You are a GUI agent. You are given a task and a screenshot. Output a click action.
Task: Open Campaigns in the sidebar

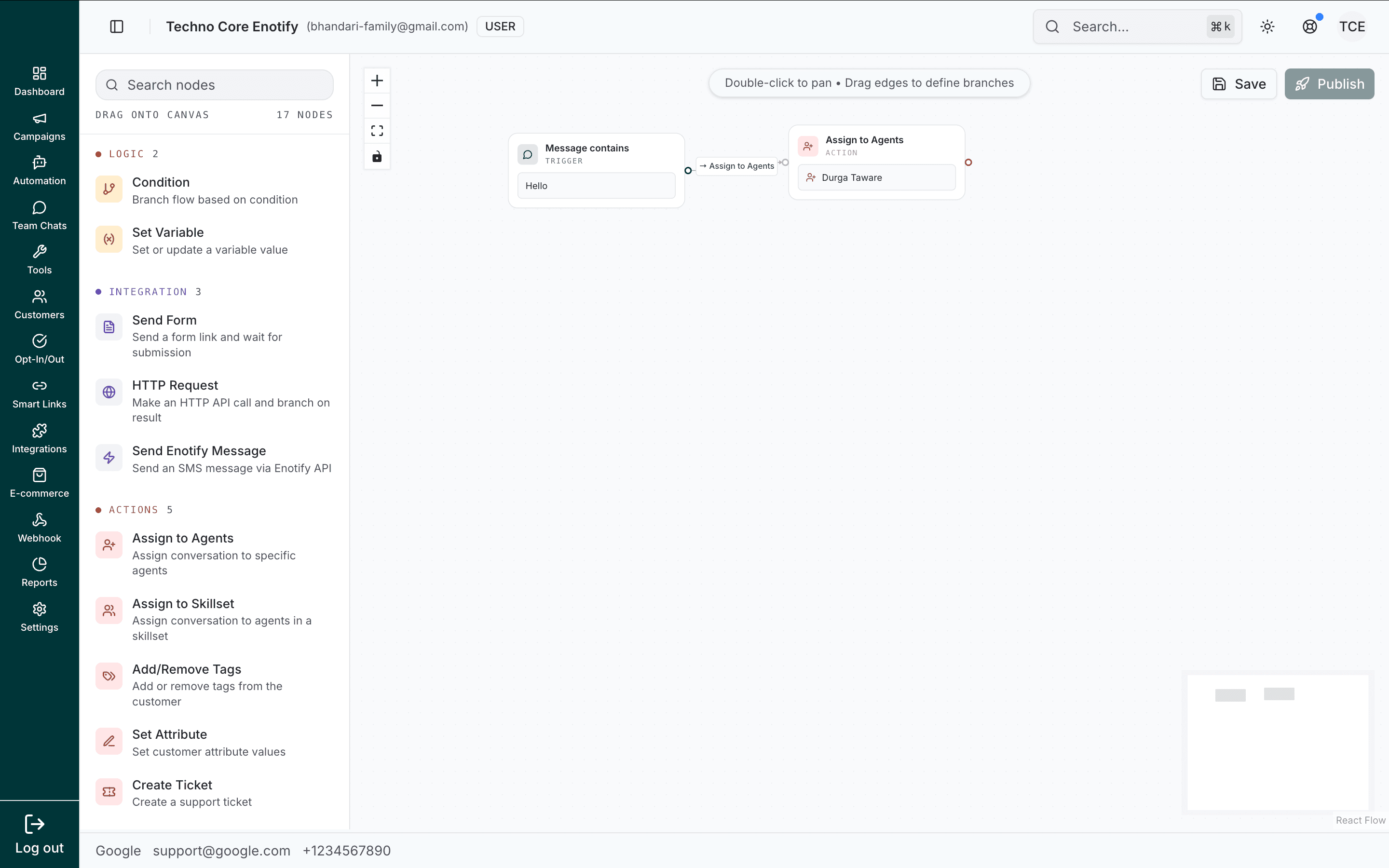[39, 126]
